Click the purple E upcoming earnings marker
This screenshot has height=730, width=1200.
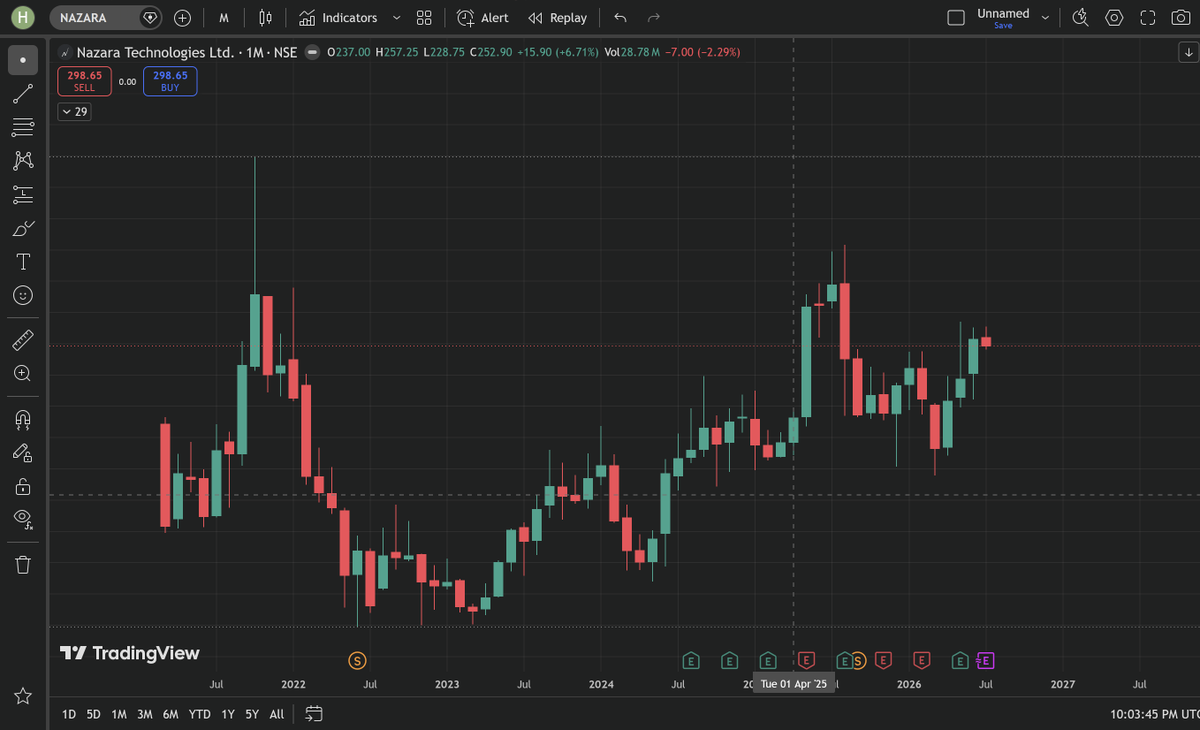coord(985,660)
